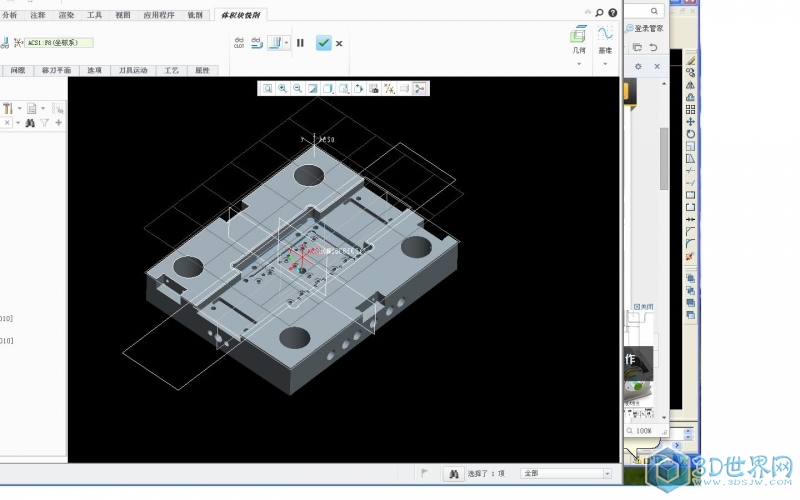Select the Erase tool in AutoCAD toolbar
This screenshot has width=800, height=500.
tap(690, 61)
